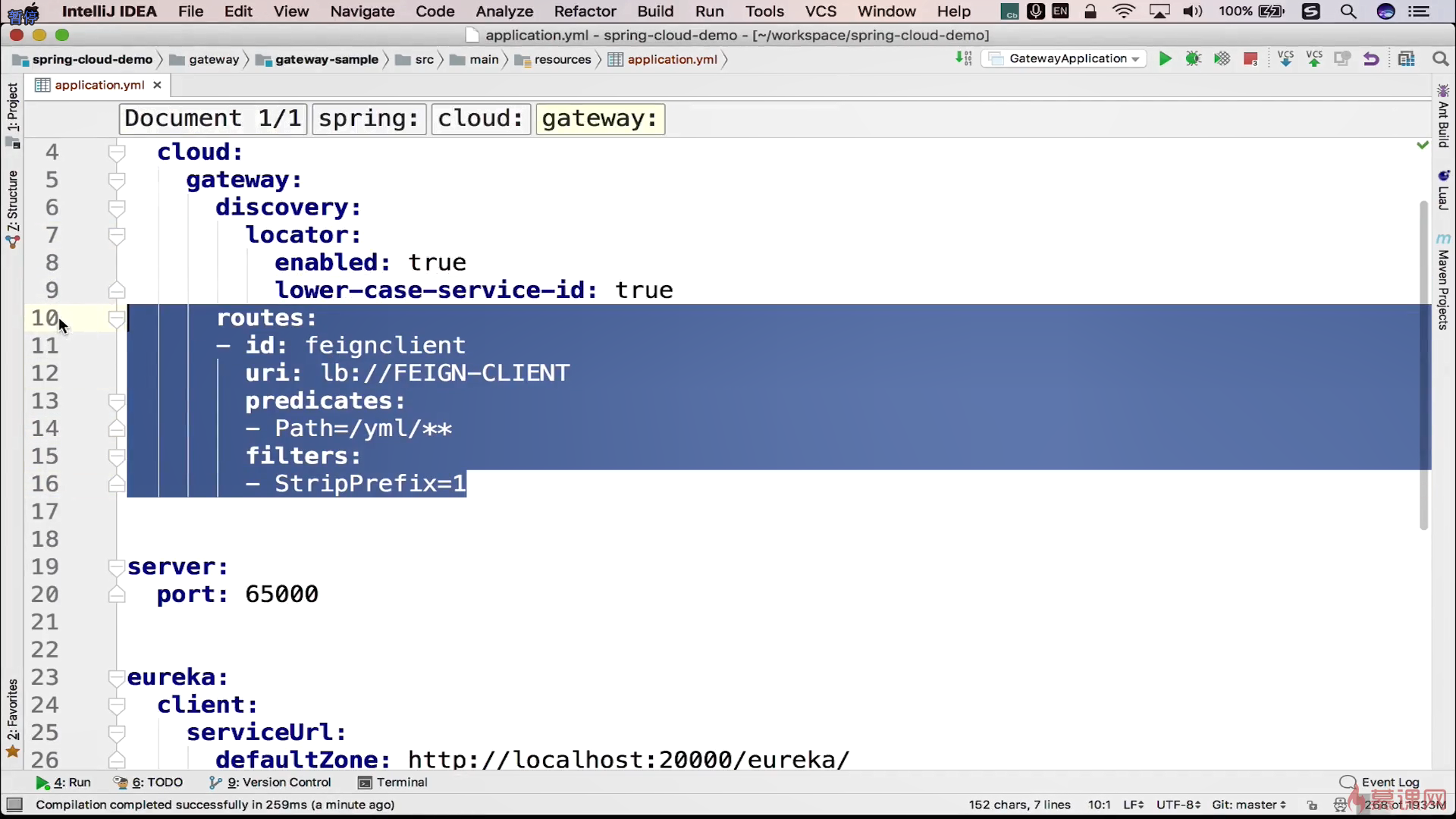1456x819 pixels.
Task: Click Search Everywhere magnifier in toolbar
Action: (1439, 59)
